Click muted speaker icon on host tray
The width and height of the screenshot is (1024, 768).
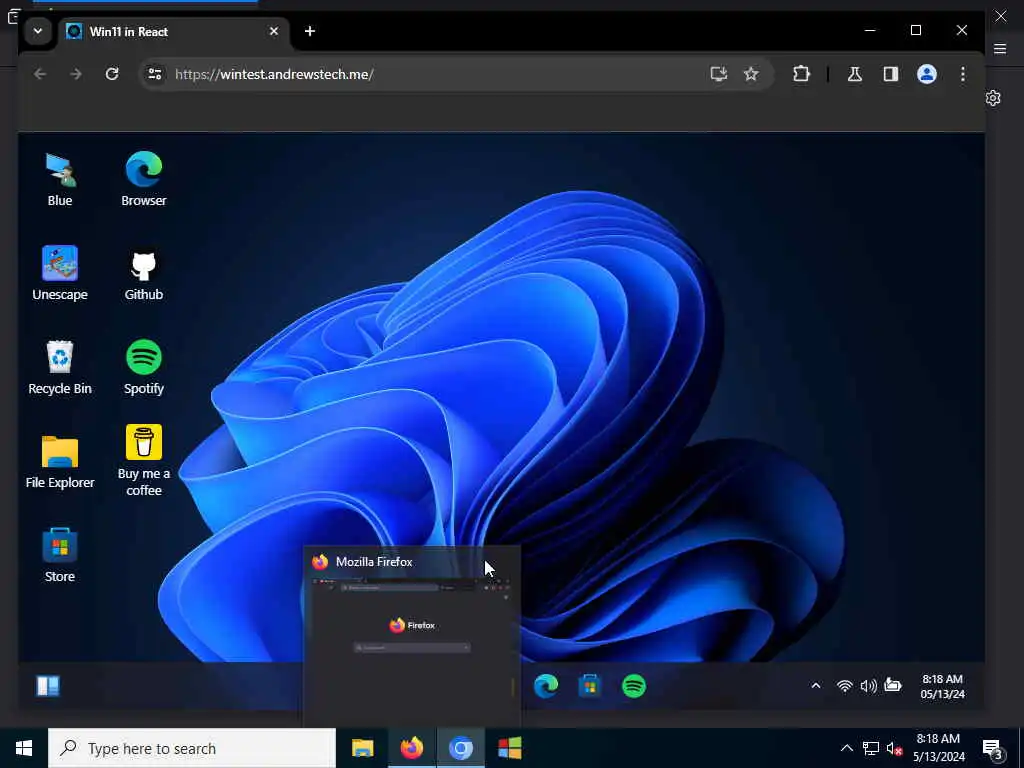[894, 748]
